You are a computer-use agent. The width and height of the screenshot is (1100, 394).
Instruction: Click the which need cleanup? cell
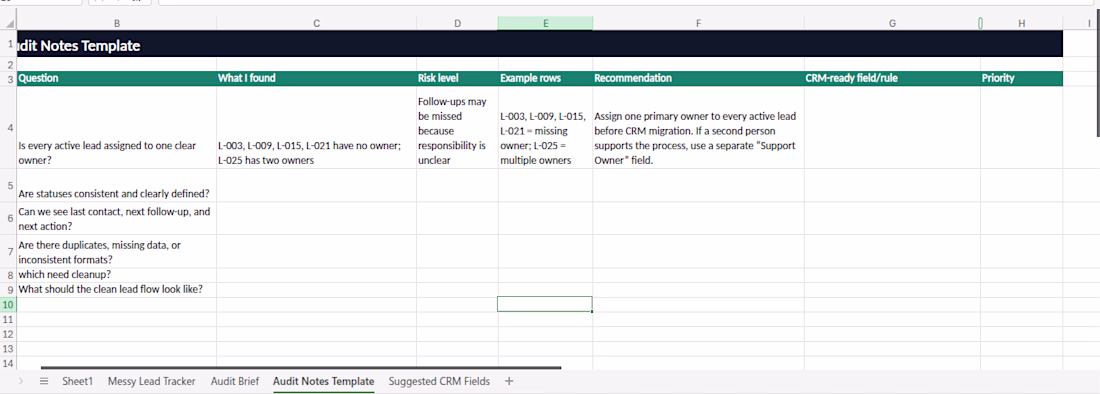[116, 275]
